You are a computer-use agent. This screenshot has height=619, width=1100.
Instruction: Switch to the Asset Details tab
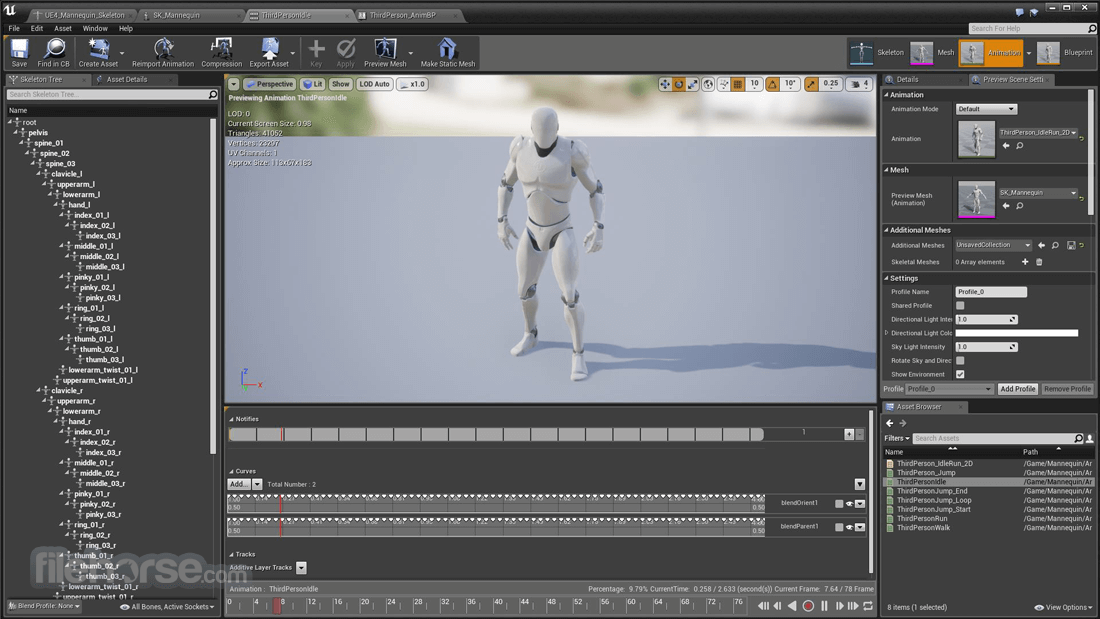click(126, 79)
